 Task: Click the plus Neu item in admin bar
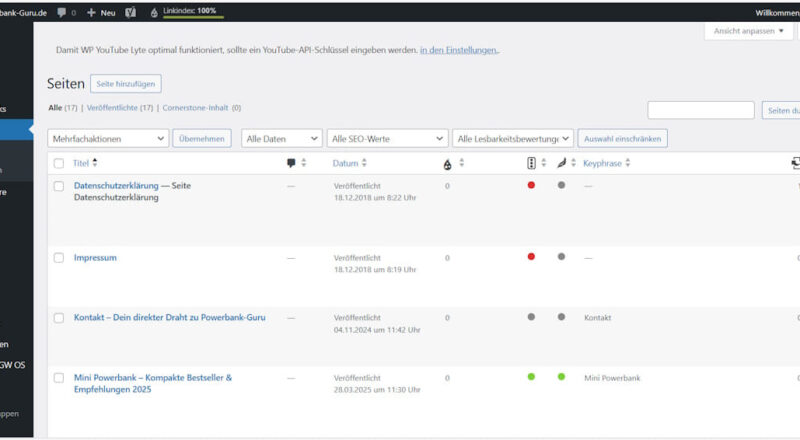[103, 13]
